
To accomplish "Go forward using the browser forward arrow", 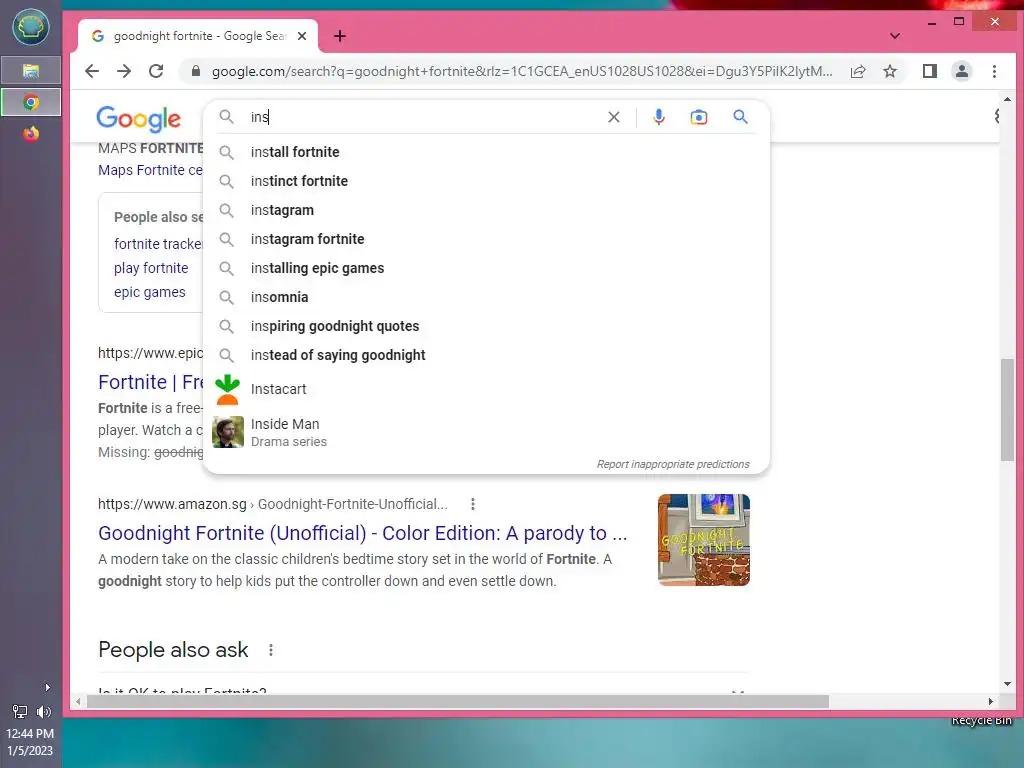I will pyautogui.click(x=124, y=71).
